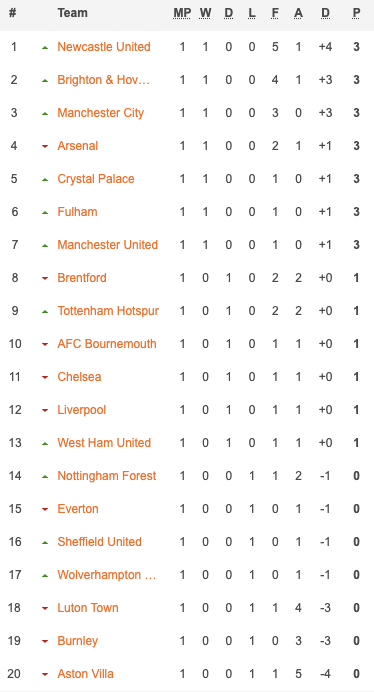Click the green up arrow beside Tottenham Hotspur
The width and height of the screenshot is (374, 692).
pos(45,311)
